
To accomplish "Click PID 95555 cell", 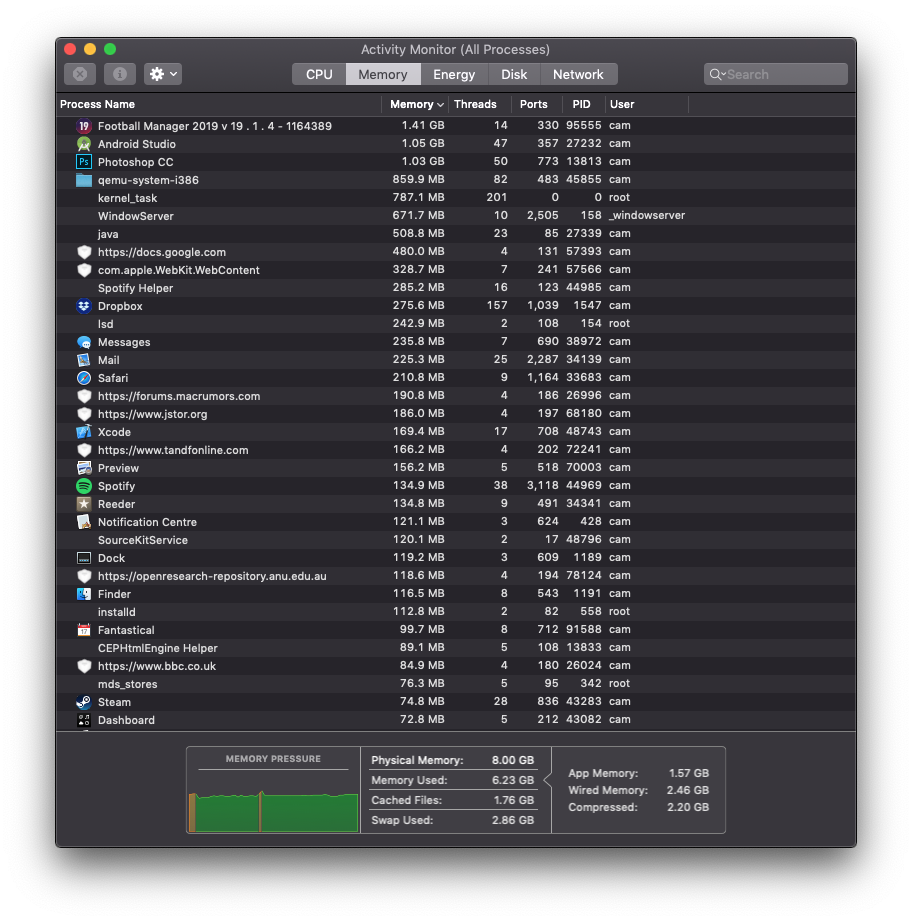I will (584, 126).
